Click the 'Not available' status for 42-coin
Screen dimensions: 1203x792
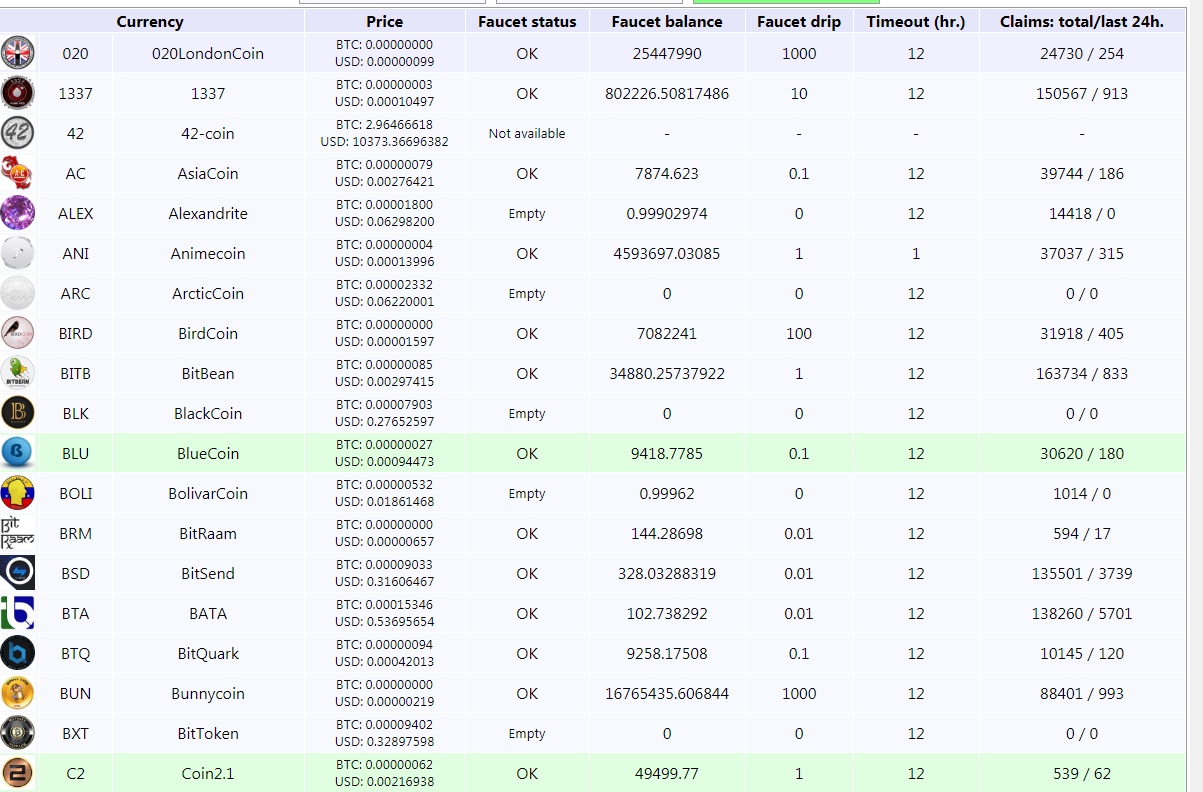click(x=527, y=133)
